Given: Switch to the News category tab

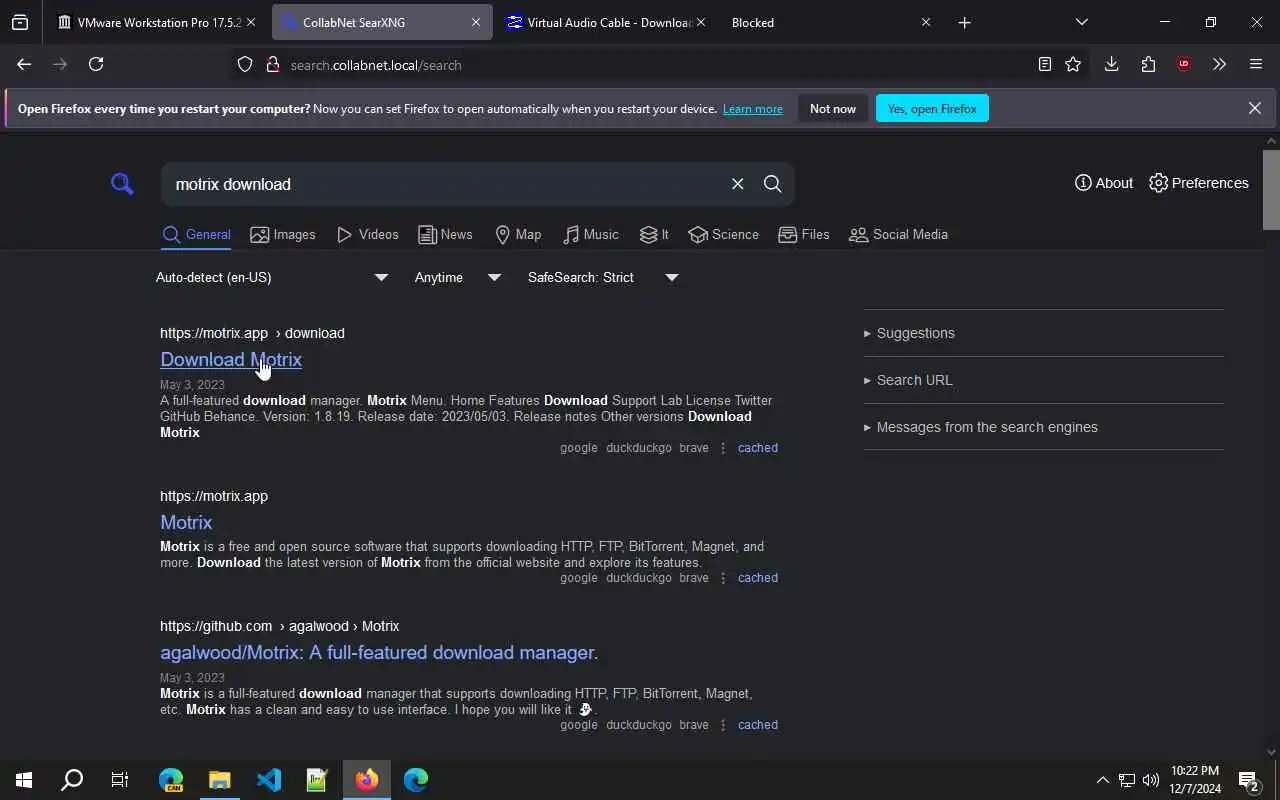Looking at the screenshot, I should pyautogui.click(x=445, y=234).
